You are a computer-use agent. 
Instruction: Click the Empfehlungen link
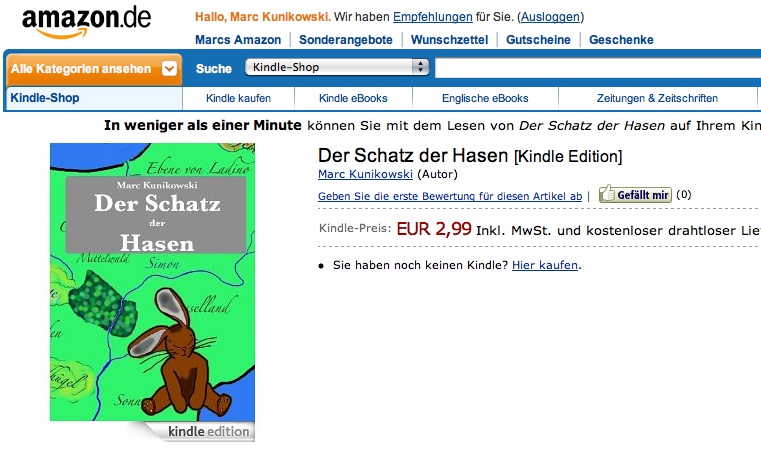(x=432, y=17)
